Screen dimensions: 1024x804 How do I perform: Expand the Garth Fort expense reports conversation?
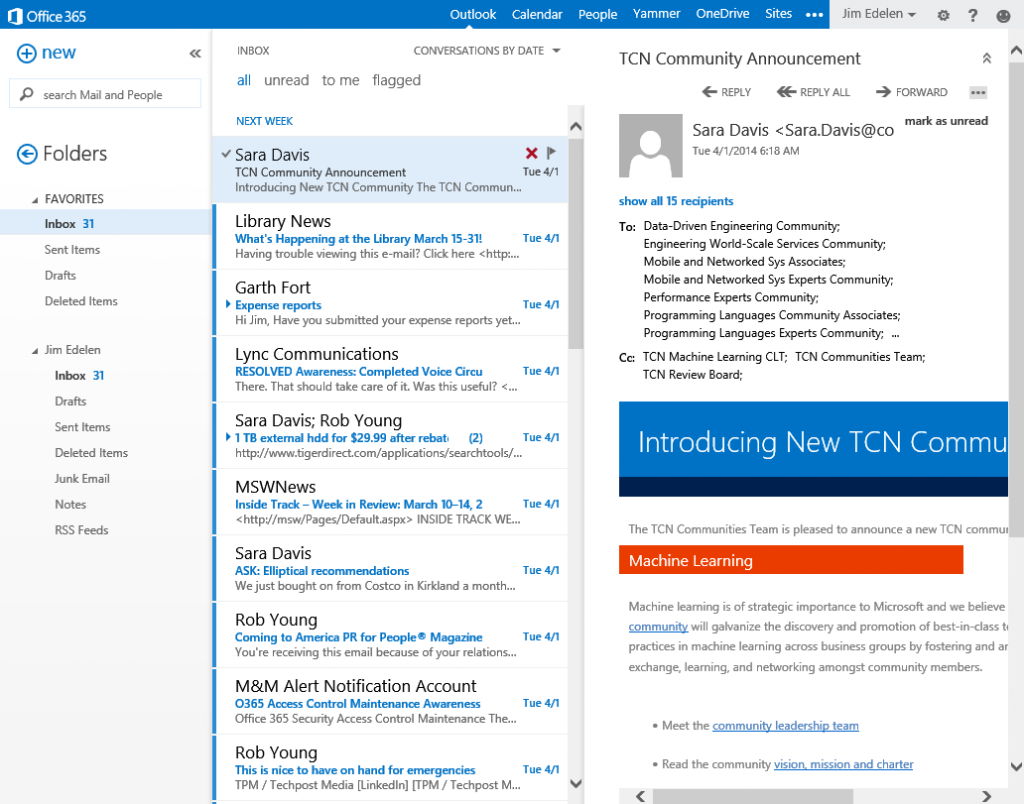pyautogui.click(x=225, y=304)
